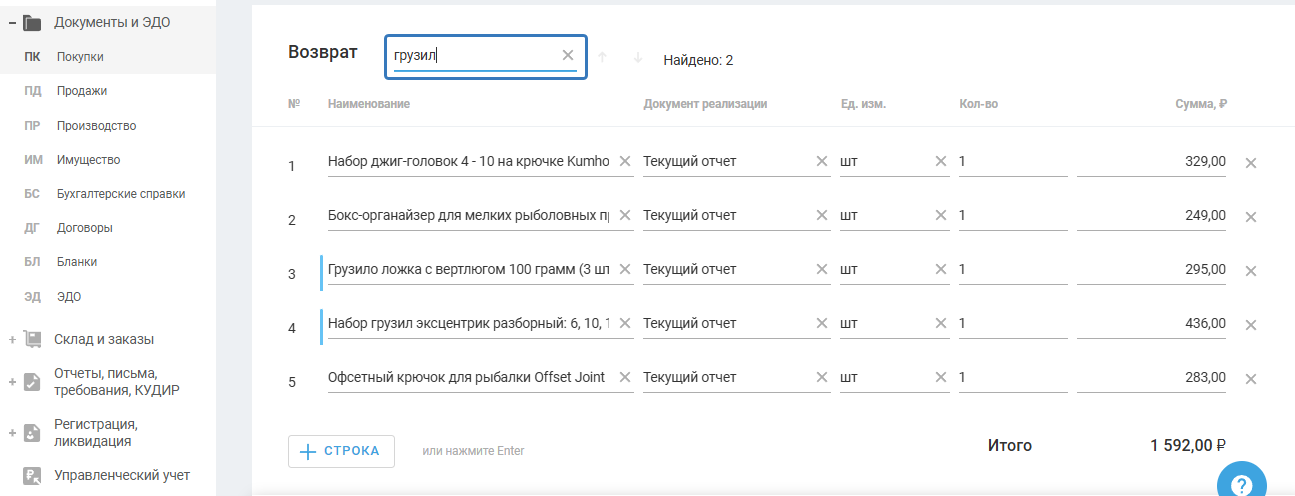
Task: Delete row 3 with the far-right X
Action: pyautogui.click(x=1250, y=270)
